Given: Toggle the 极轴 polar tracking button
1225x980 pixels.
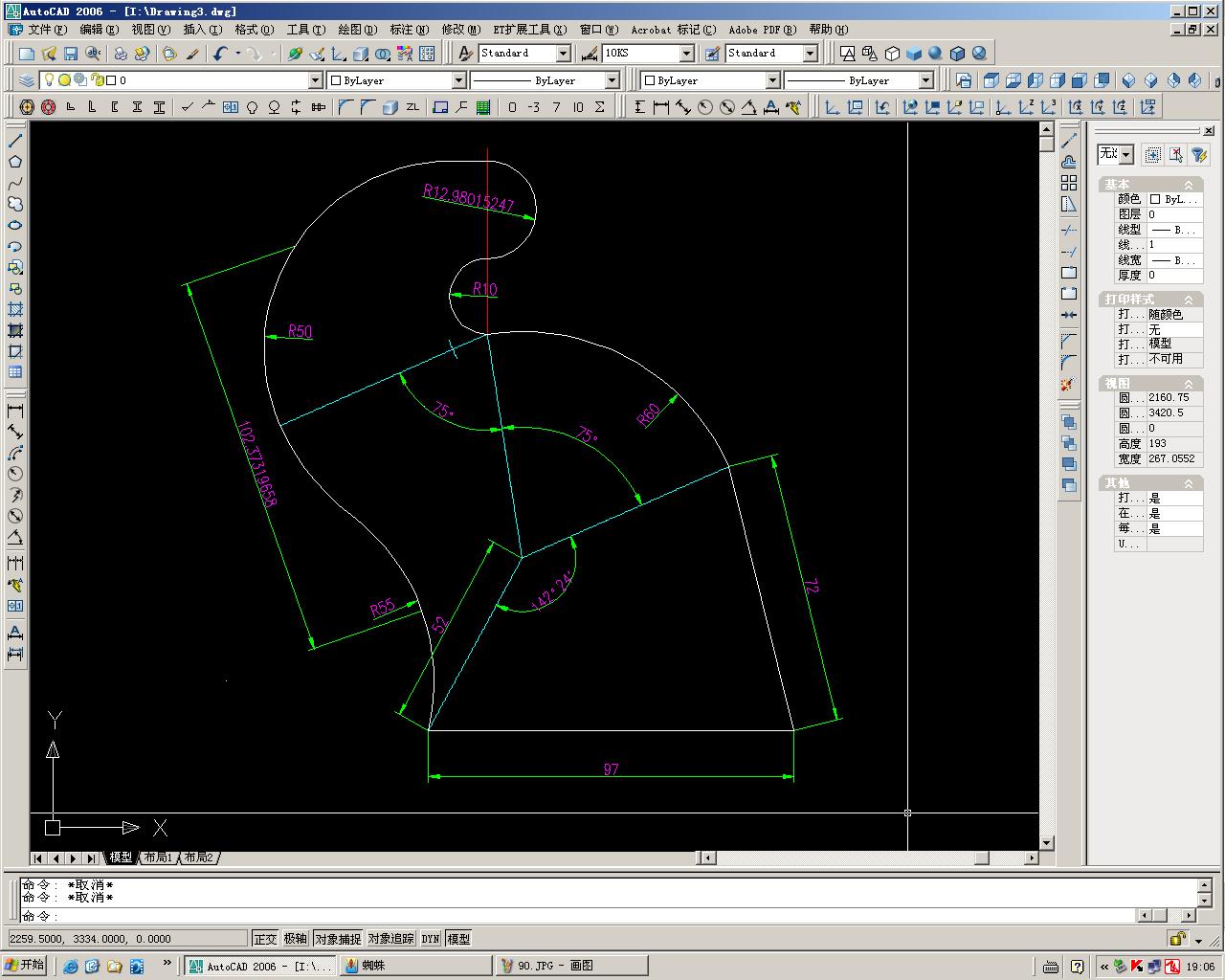Looking at the screenshot, I should [x=296, y=939].
